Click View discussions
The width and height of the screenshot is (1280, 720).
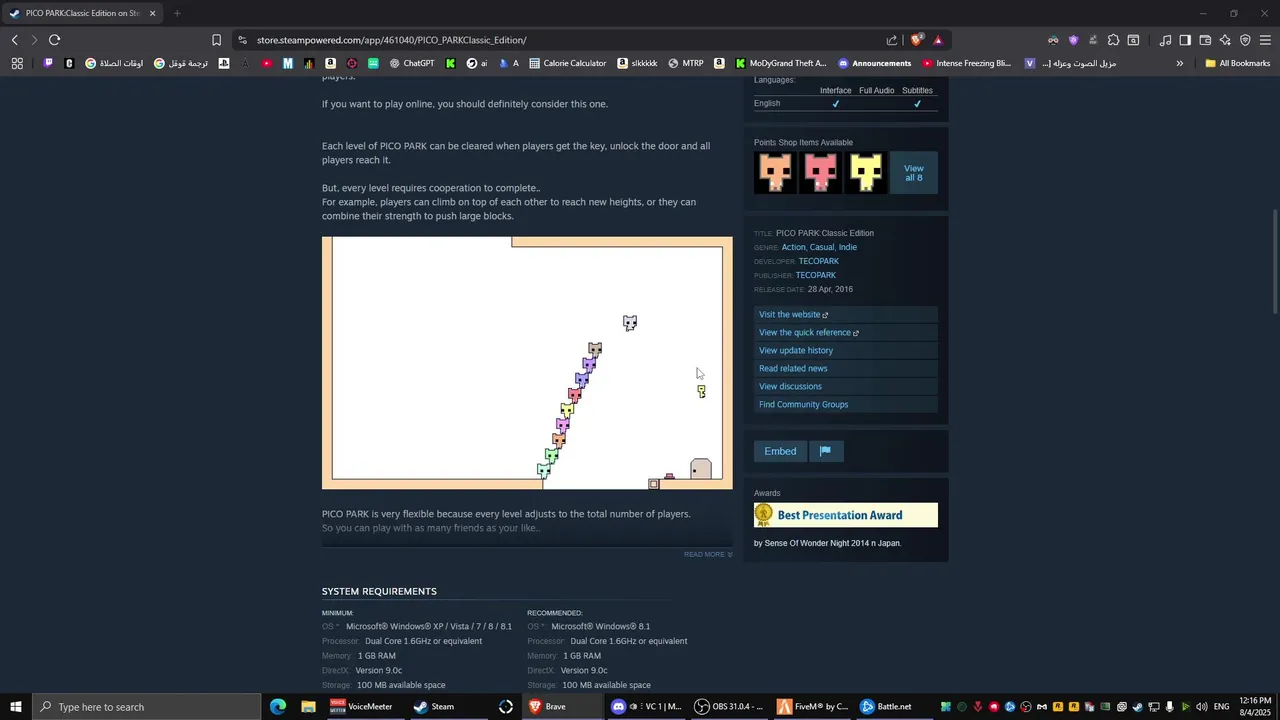tap(846, 386)
